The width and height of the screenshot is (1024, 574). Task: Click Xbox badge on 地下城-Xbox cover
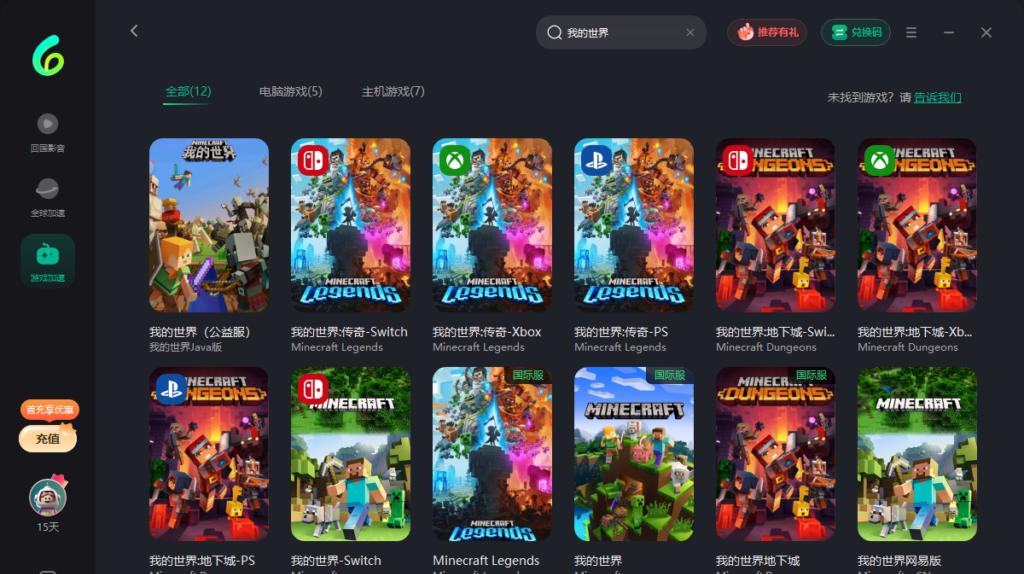coord(880,160)
